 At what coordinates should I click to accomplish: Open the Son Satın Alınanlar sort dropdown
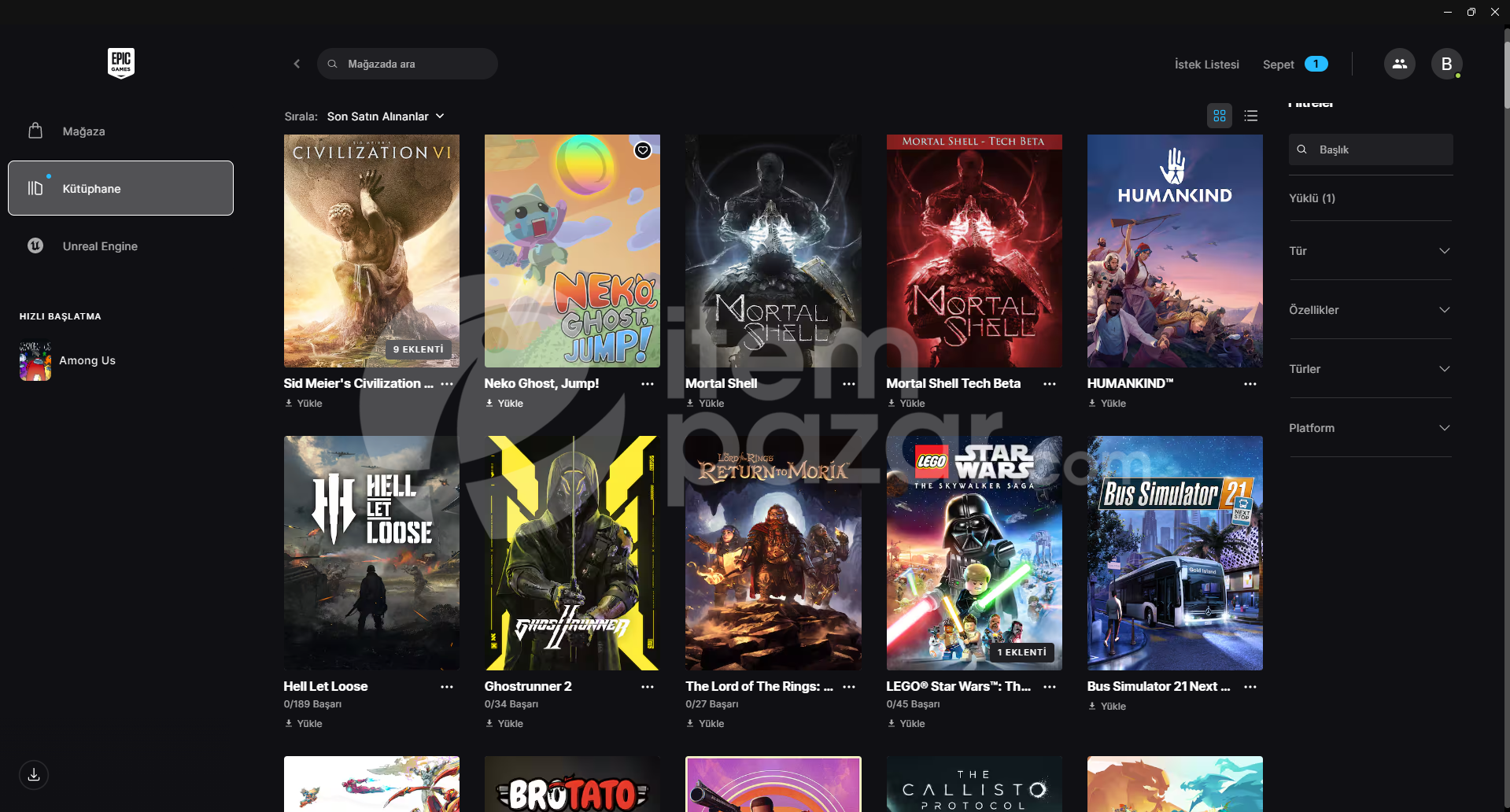point(386,116)
